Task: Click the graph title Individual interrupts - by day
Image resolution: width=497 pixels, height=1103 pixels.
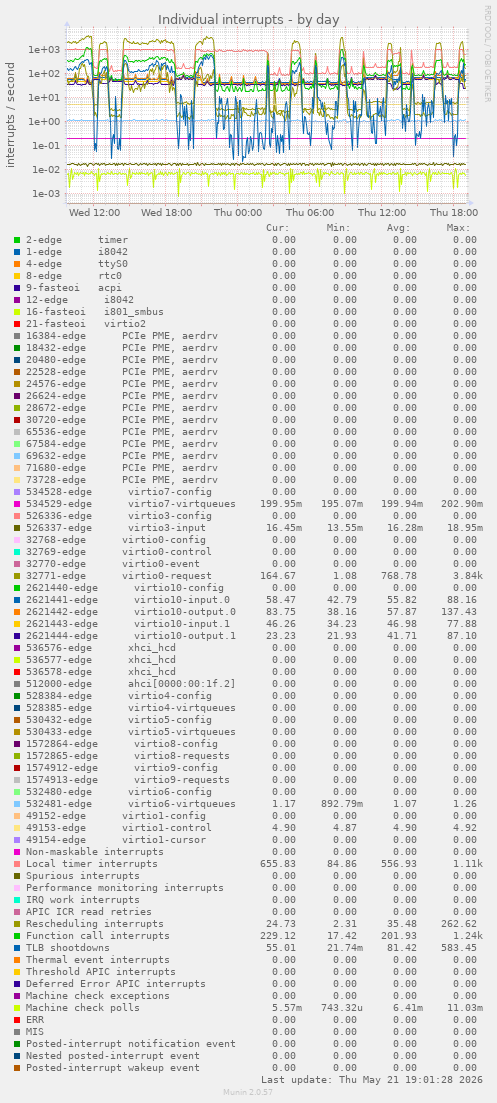Action: point(248,20)
